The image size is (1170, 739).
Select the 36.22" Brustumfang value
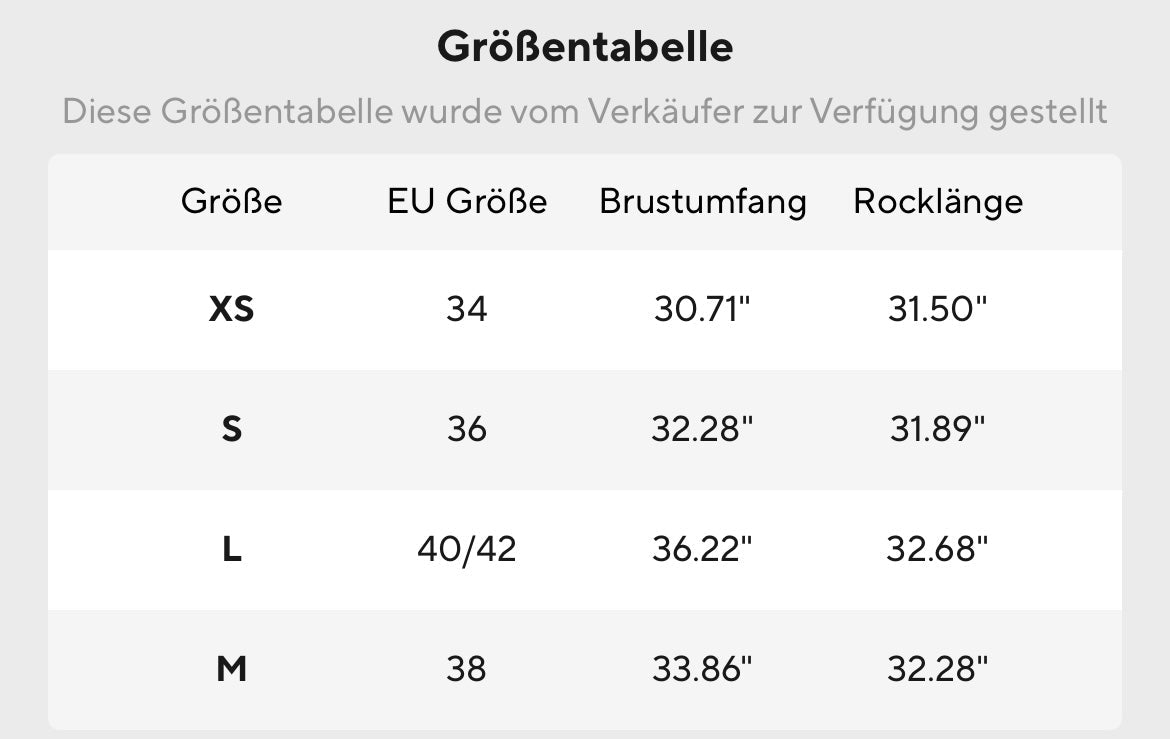702,550
